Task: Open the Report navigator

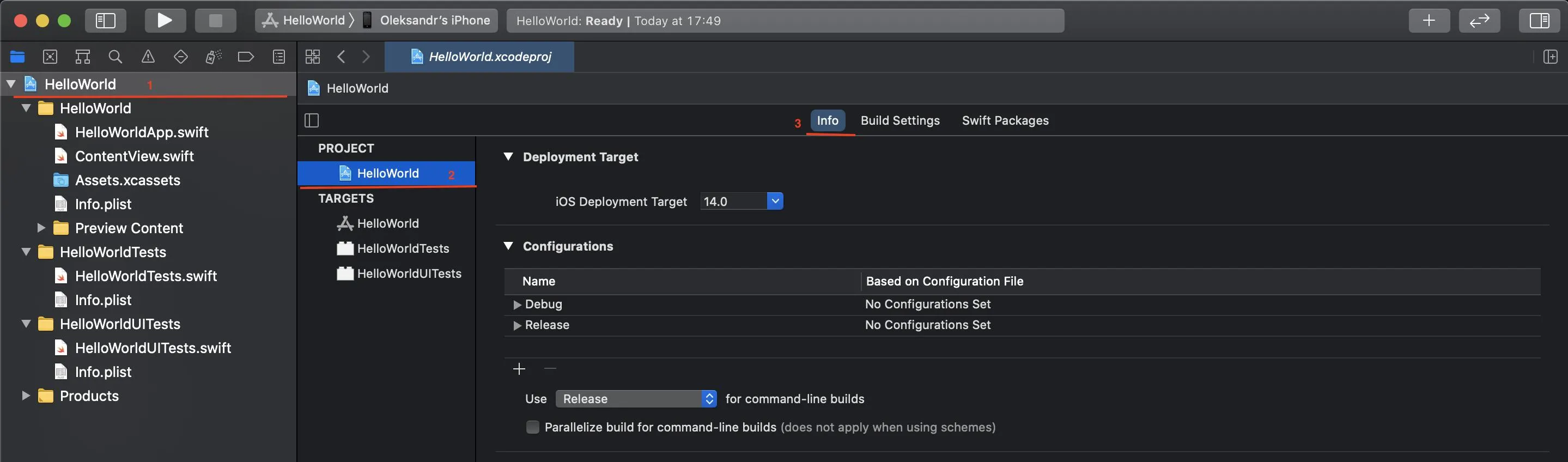Action: (x=279, y=57)
